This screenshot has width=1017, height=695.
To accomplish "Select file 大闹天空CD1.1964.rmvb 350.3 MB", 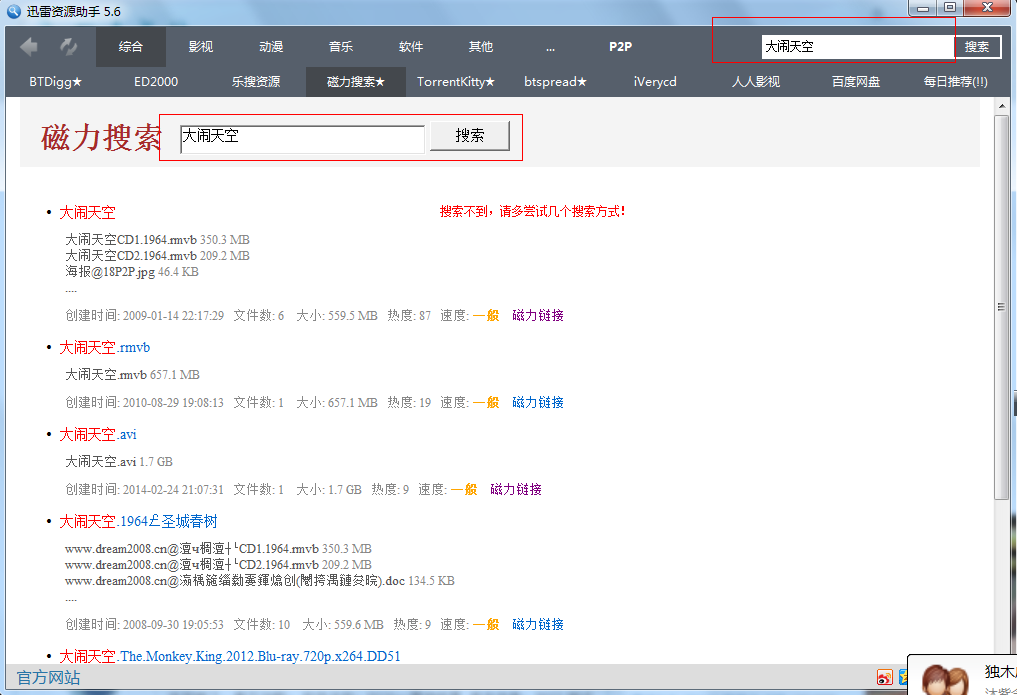I will coord(158,240).
